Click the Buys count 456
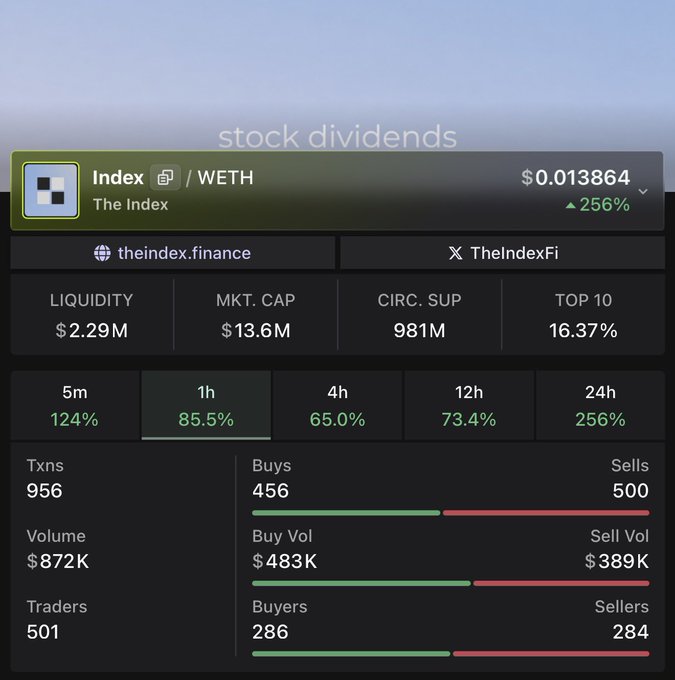 [x=270, y=491]
